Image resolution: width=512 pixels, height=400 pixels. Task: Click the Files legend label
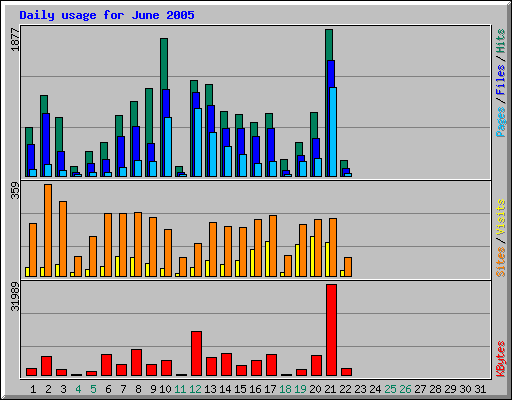click(x=500, y=79)
